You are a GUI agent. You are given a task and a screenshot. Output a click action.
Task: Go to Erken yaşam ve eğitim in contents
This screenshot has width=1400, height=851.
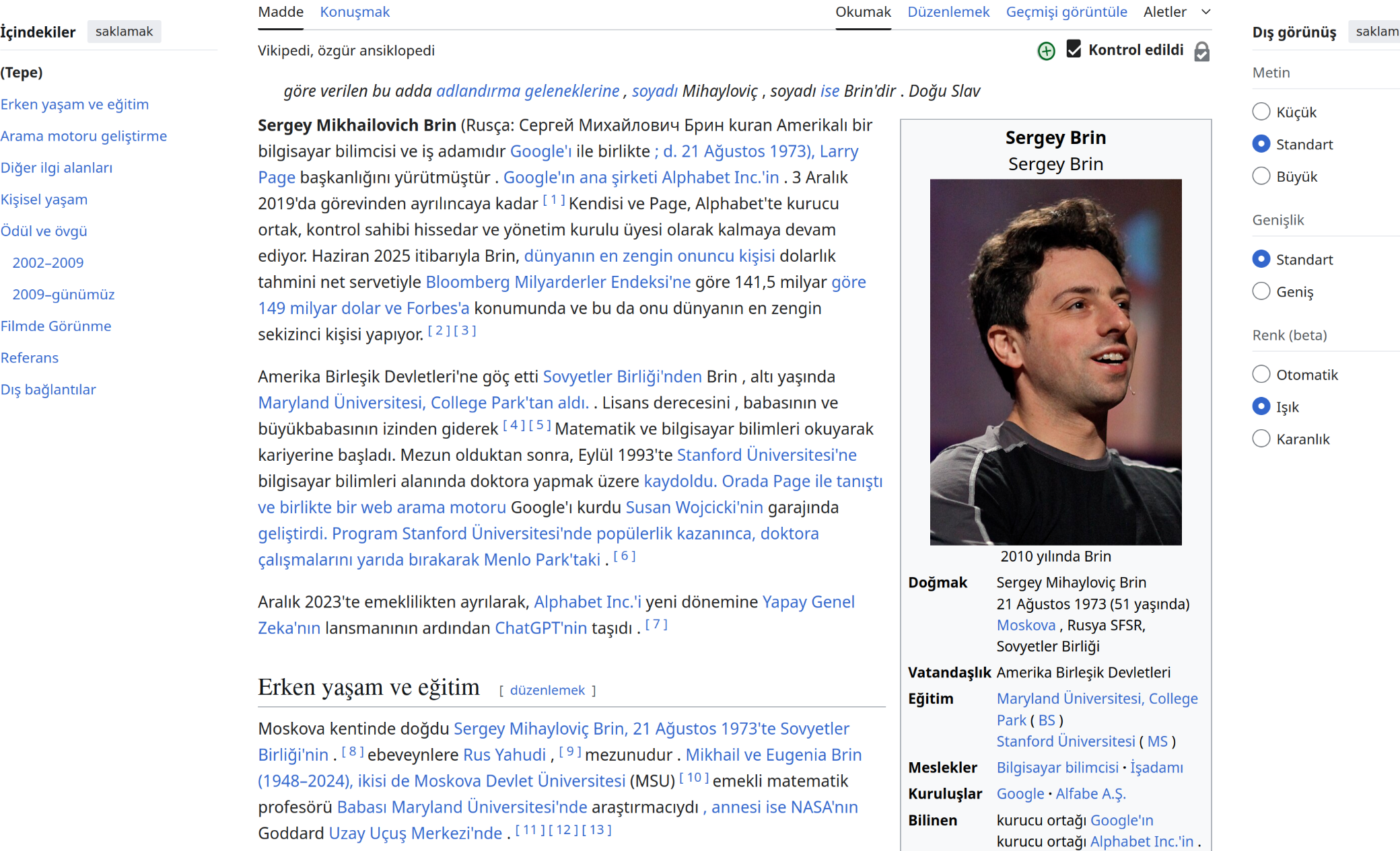click(x=75, y=104)
